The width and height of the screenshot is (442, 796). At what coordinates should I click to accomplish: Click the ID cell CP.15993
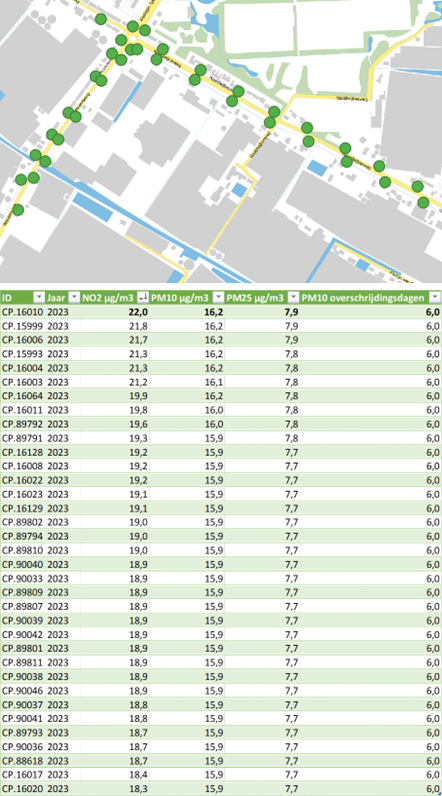[23, 354]
